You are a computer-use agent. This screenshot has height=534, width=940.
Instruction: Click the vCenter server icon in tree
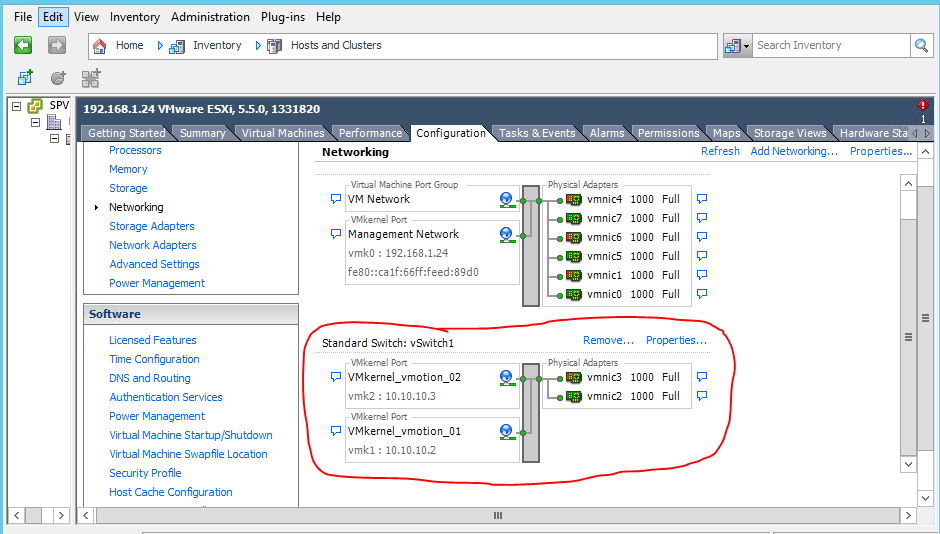coord(35,105)
